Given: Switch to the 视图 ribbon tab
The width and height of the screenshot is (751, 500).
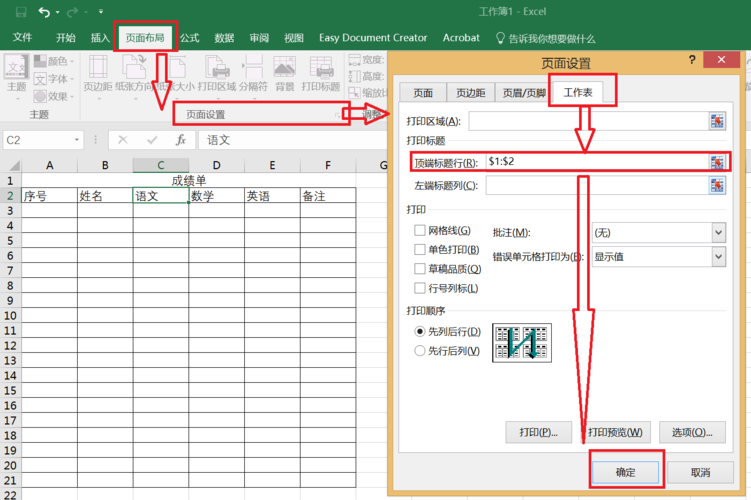Looking at the screenshot, I should coord(294,38).
